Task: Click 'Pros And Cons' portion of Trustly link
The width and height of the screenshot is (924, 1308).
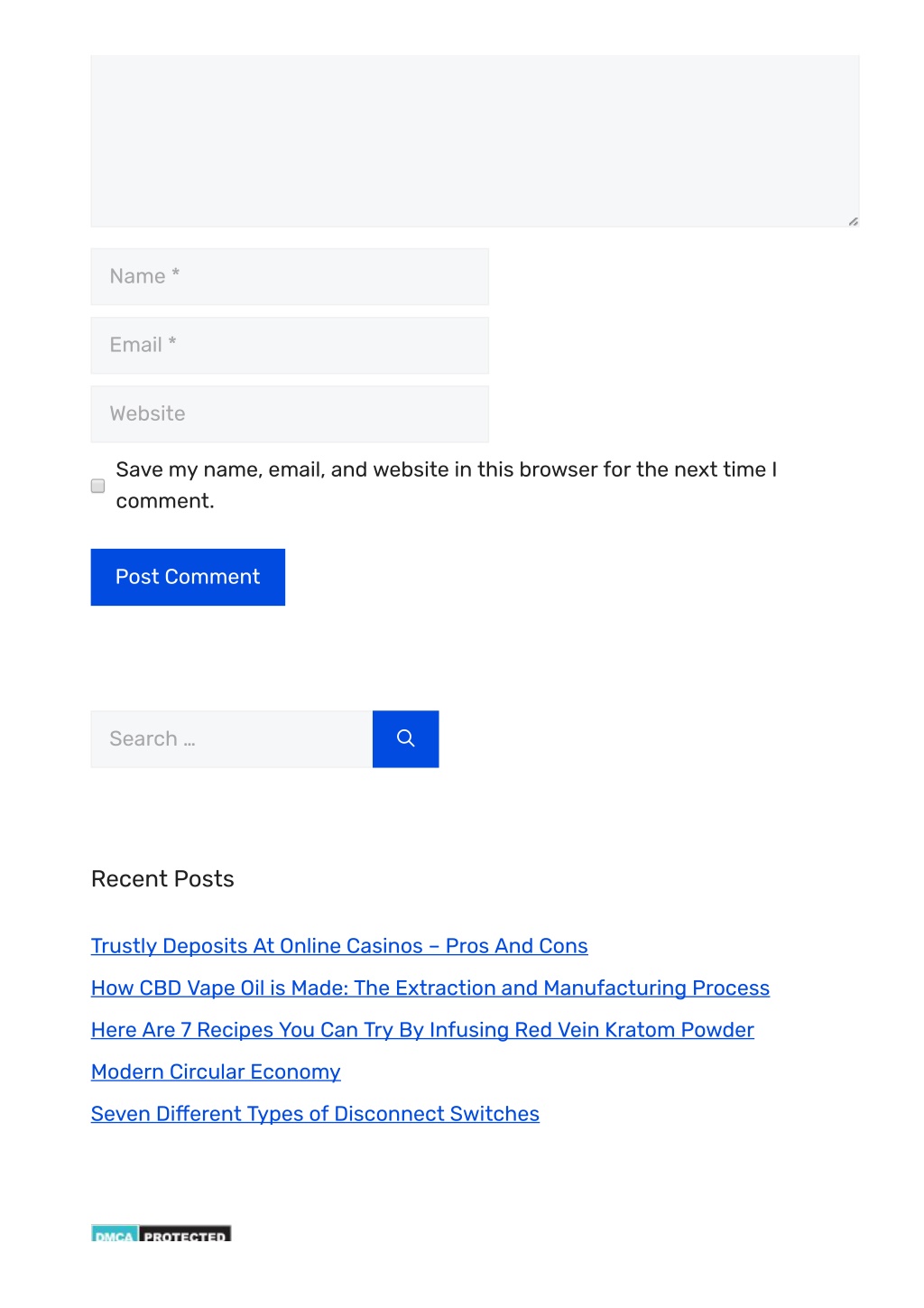Action: tap(517, 946)
